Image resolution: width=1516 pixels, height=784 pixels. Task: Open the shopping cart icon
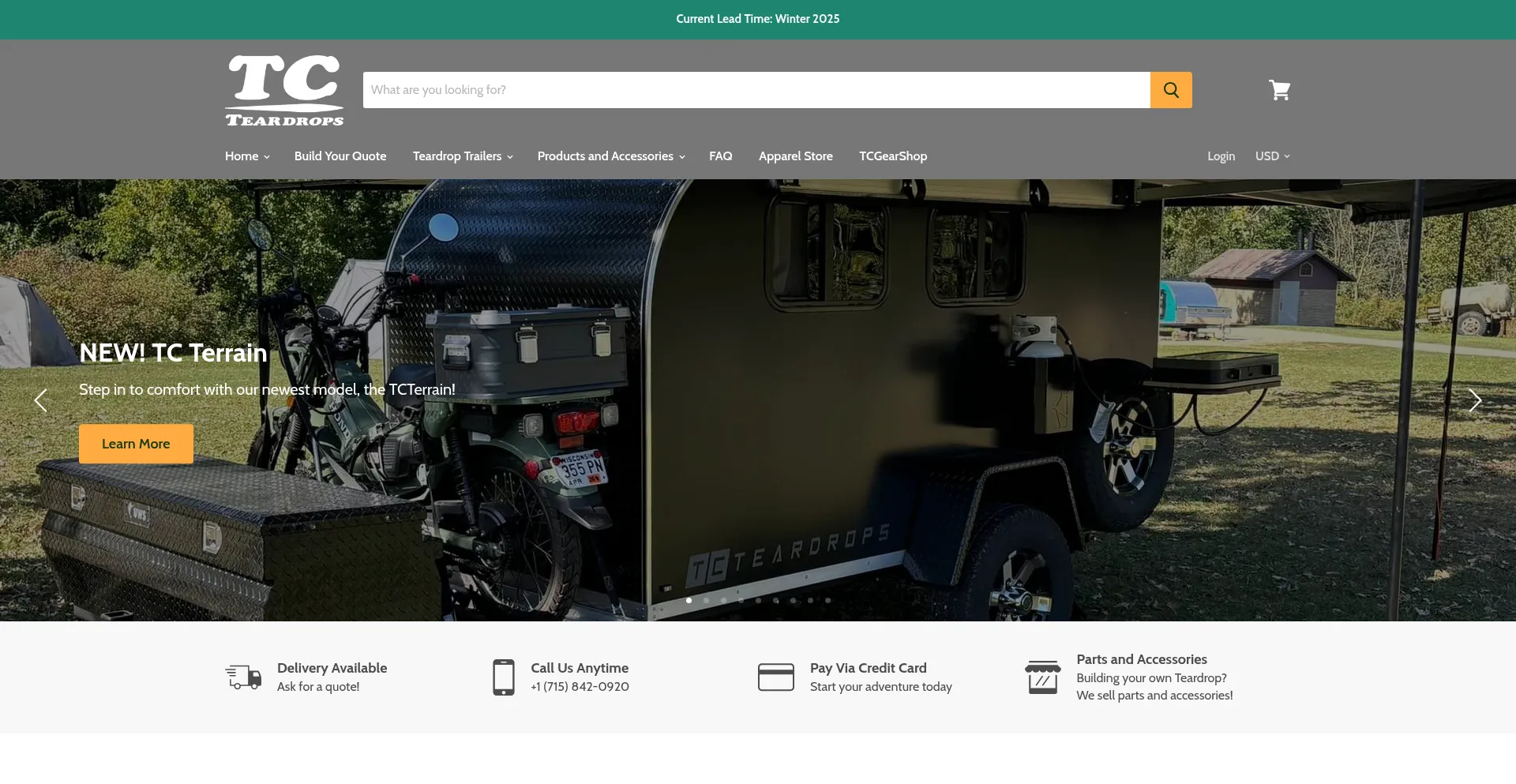tap(1279, 90)
